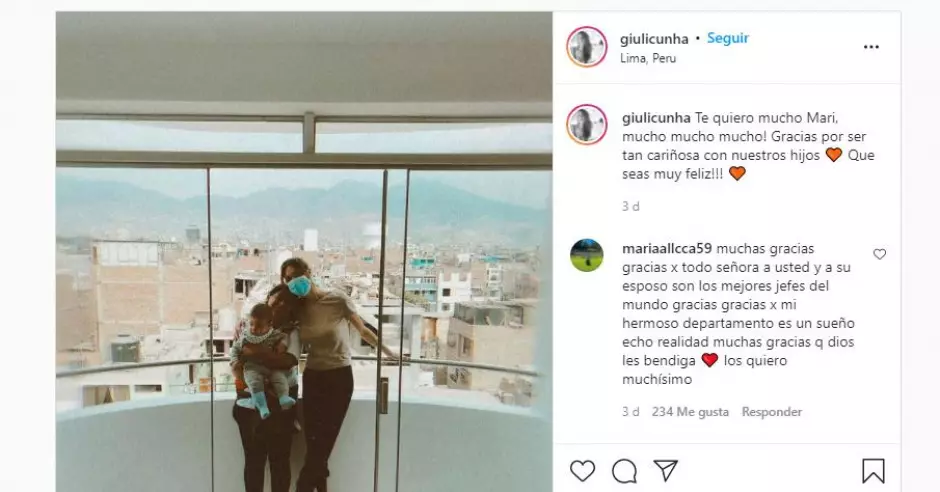Click giulicunha's avatar beside the caption

(x=587, y=125)
